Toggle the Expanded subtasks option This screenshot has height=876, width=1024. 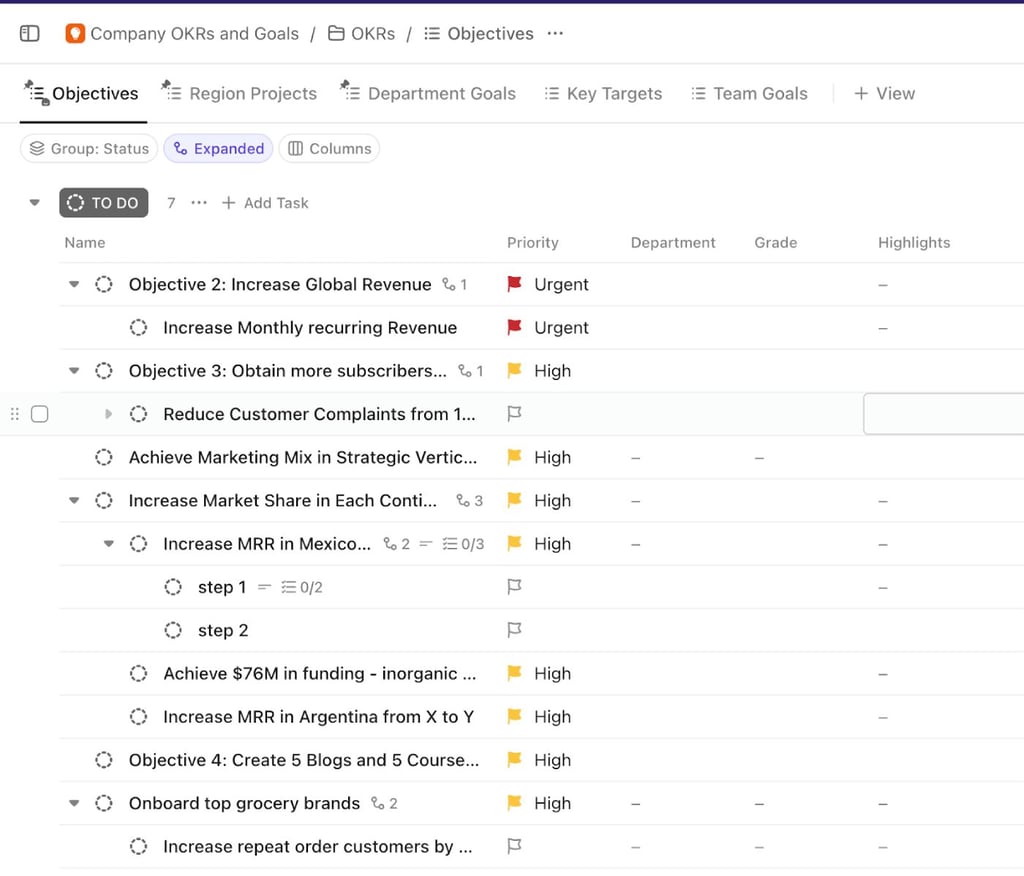coord(218,148)
